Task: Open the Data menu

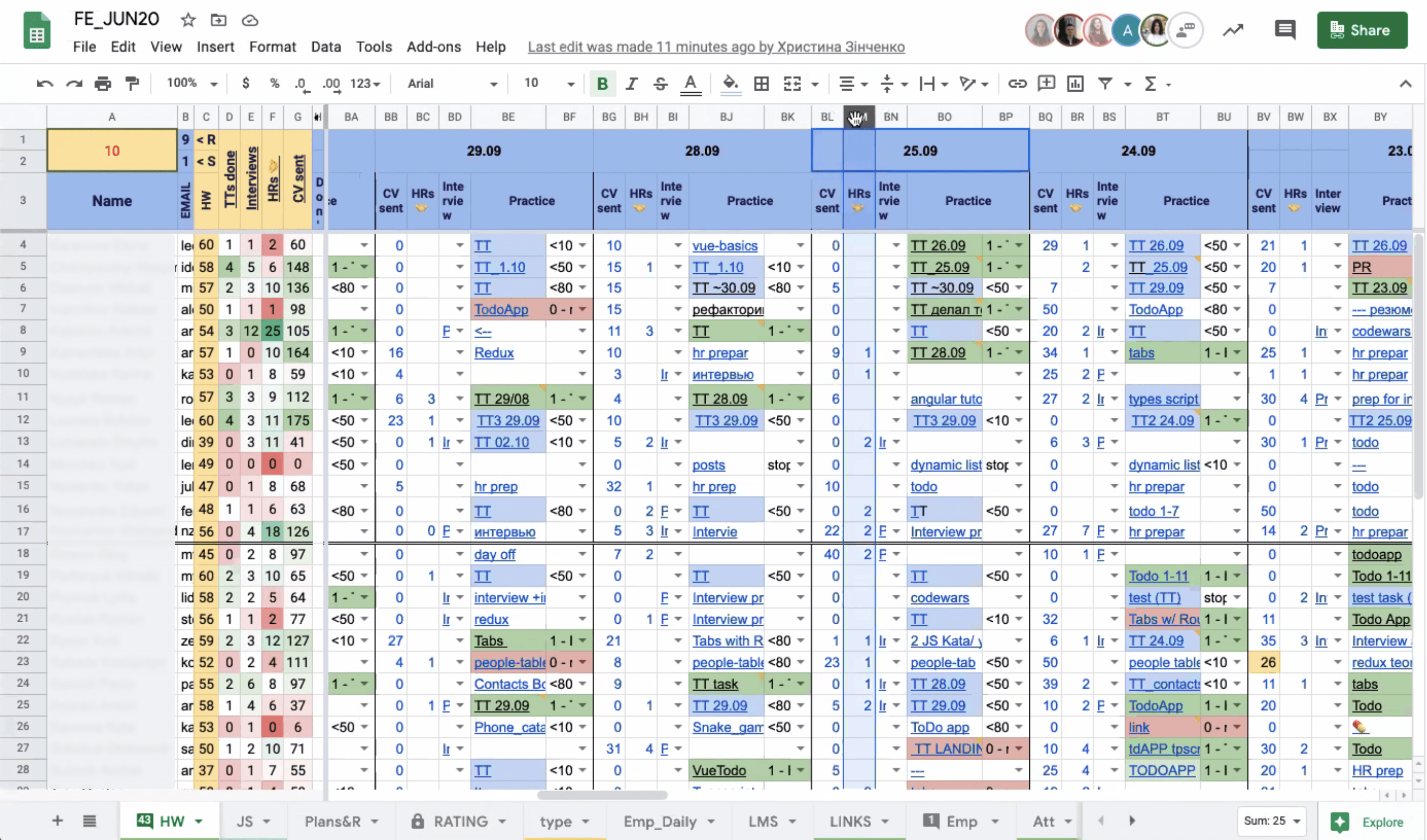Action: pyautogui.click(x=326, y=47)
